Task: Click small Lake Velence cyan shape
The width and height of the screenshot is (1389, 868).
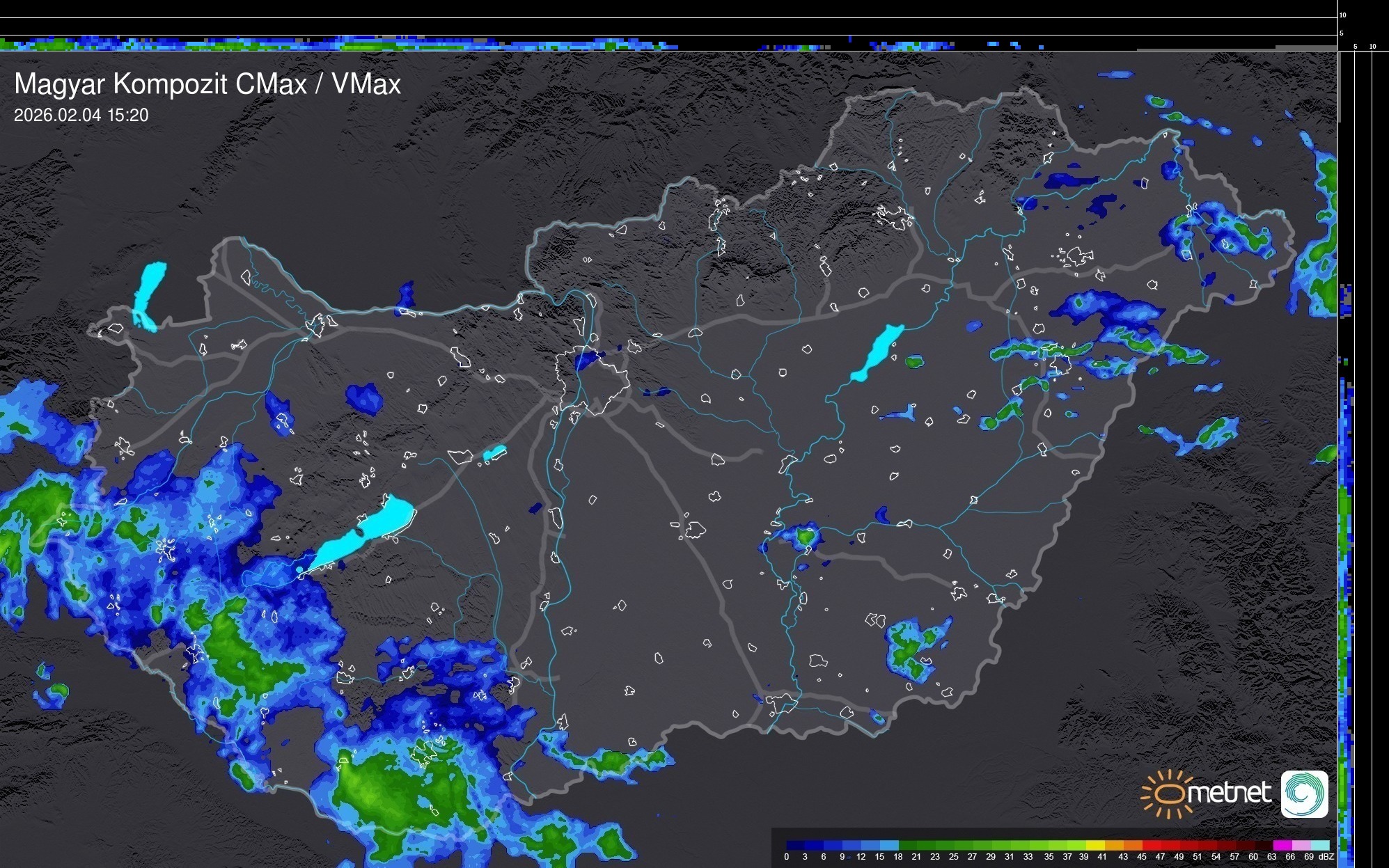Action: pos(494,453)
